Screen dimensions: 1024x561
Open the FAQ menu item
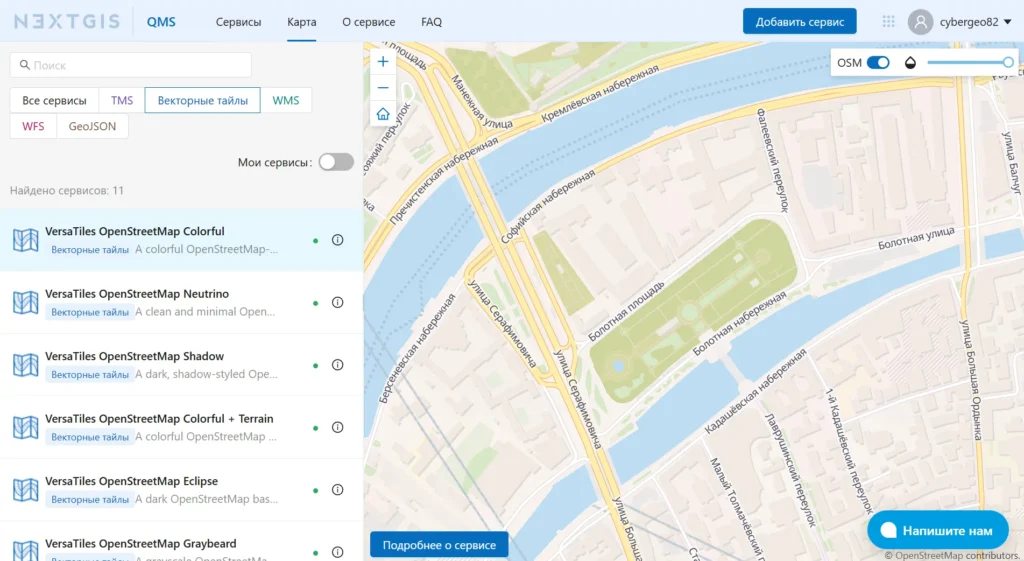[431, 22]
